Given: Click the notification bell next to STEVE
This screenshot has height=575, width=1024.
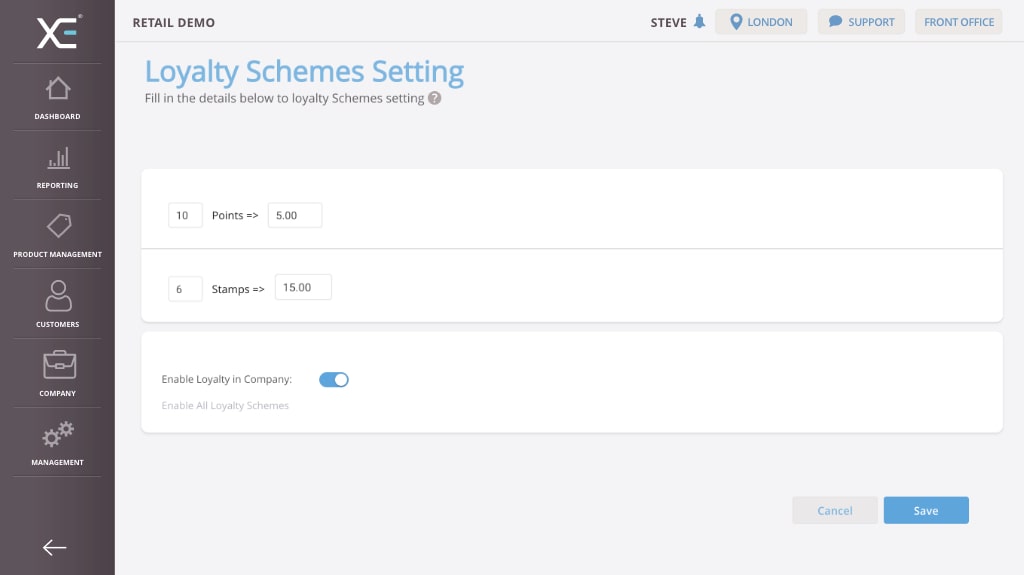Looking at the screenshot, I should coord(699,22).
